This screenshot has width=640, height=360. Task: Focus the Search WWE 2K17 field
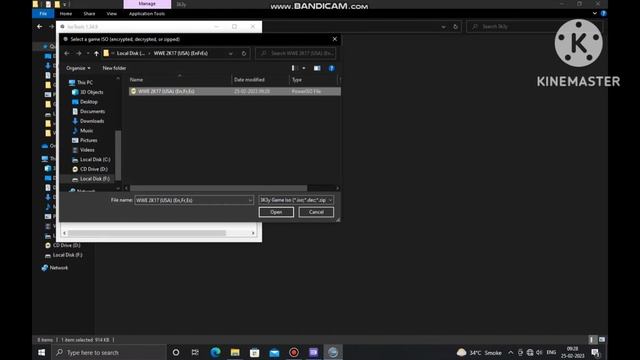pos(296,53)
